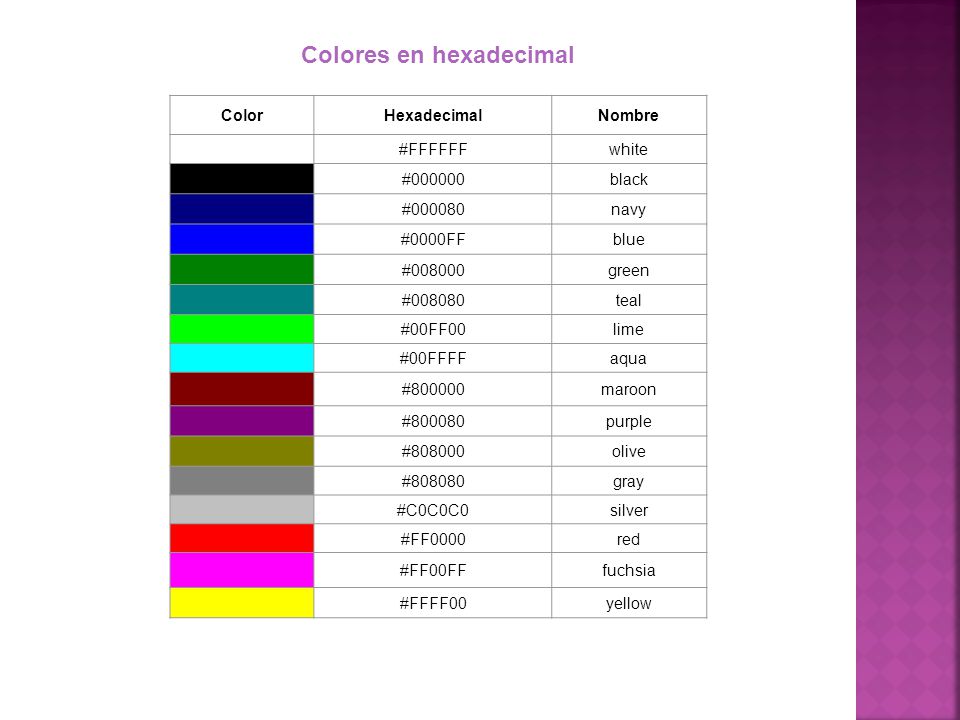Click the name 'white'

[x=628, y=149]
